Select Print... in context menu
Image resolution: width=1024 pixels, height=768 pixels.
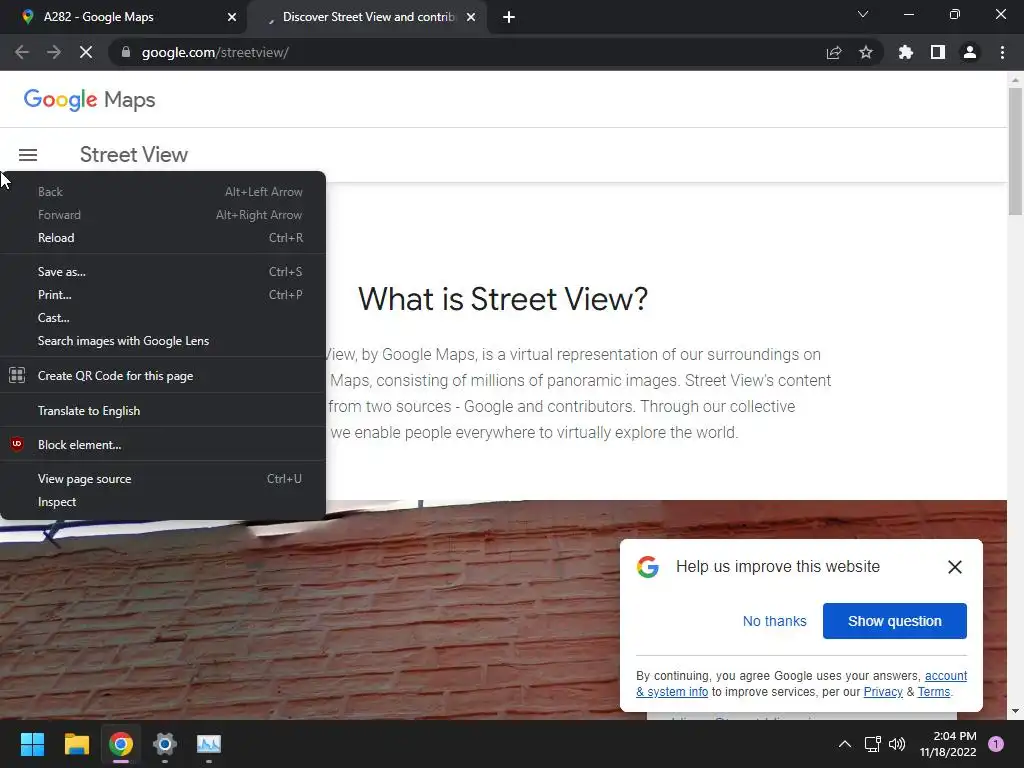pyautogui.click(x=163, y=295)
